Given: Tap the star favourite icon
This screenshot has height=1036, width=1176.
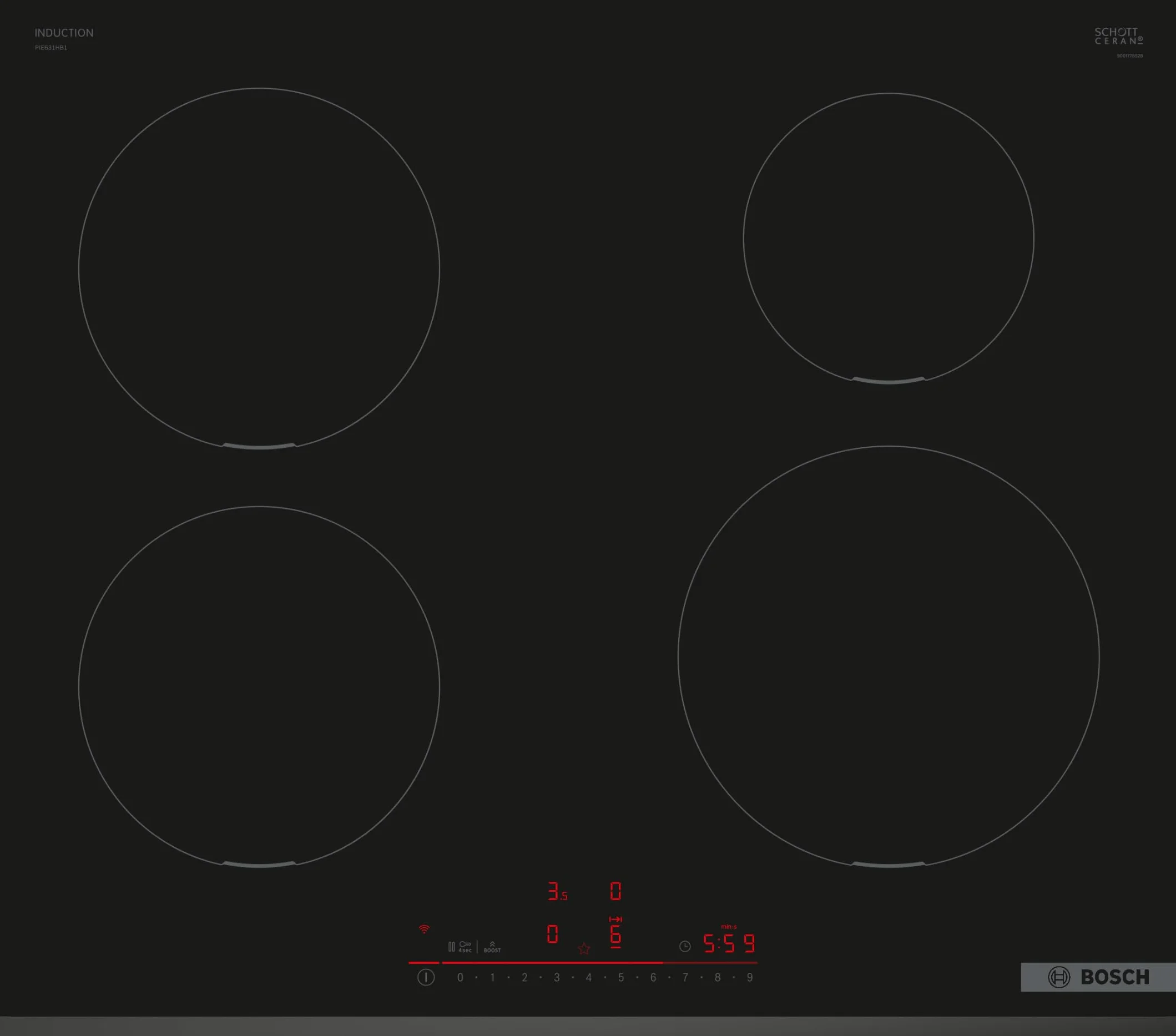Looking at the screenshot, I should click(x=584, y=948).
